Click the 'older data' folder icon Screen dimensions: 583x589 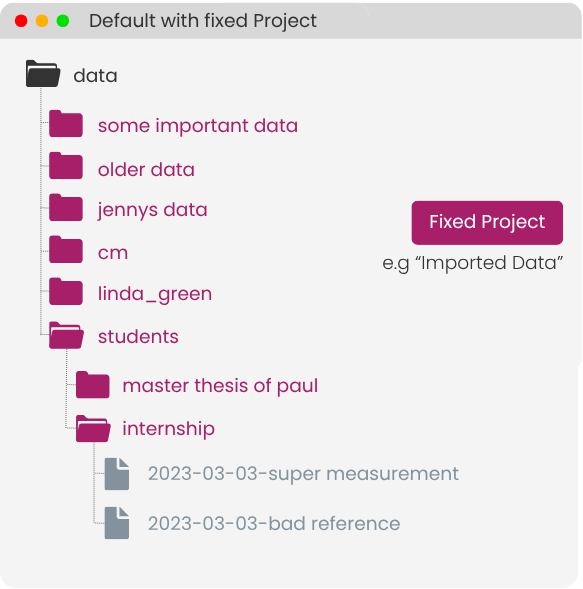coord(66,166)
